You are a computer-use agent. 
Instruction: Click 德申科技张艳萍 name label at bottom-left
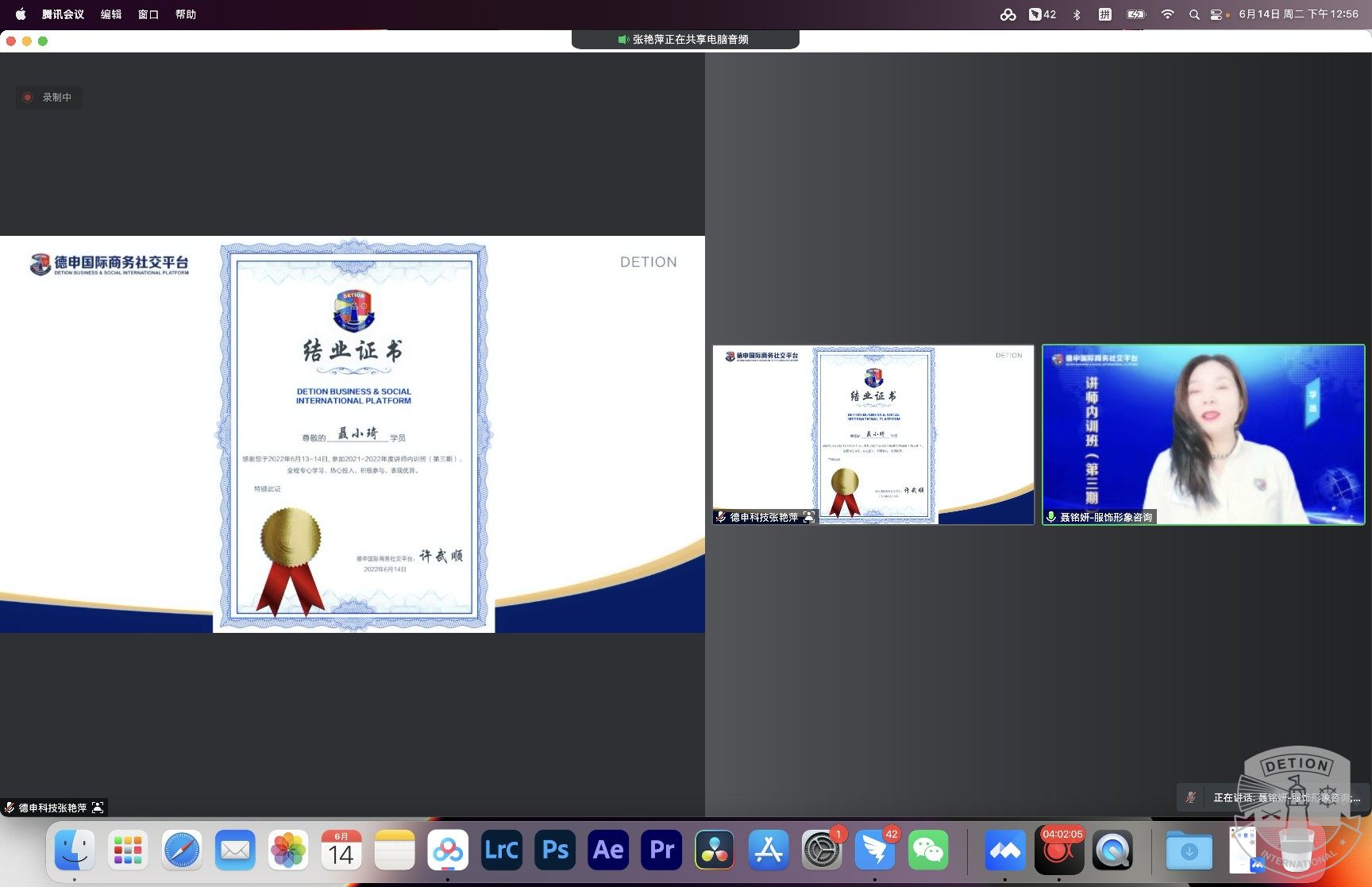(53, 808)
